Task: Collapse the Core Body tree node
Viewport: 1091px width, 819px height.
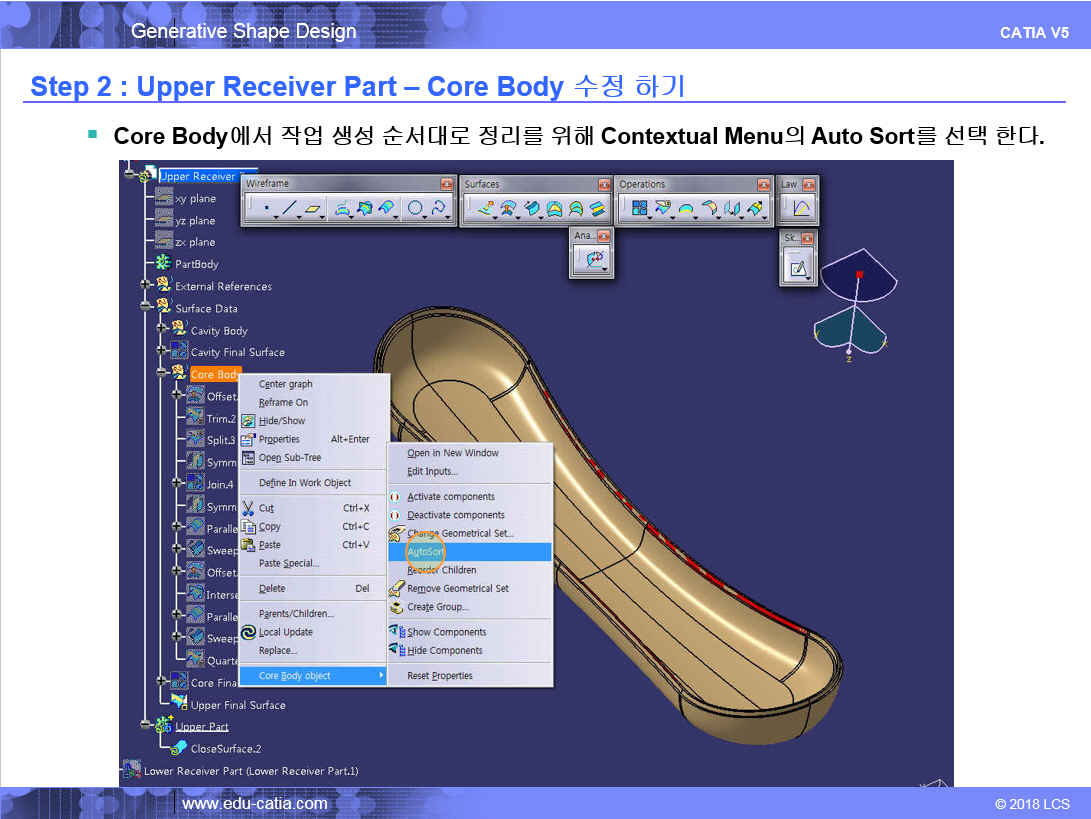Action: (162, 374)
